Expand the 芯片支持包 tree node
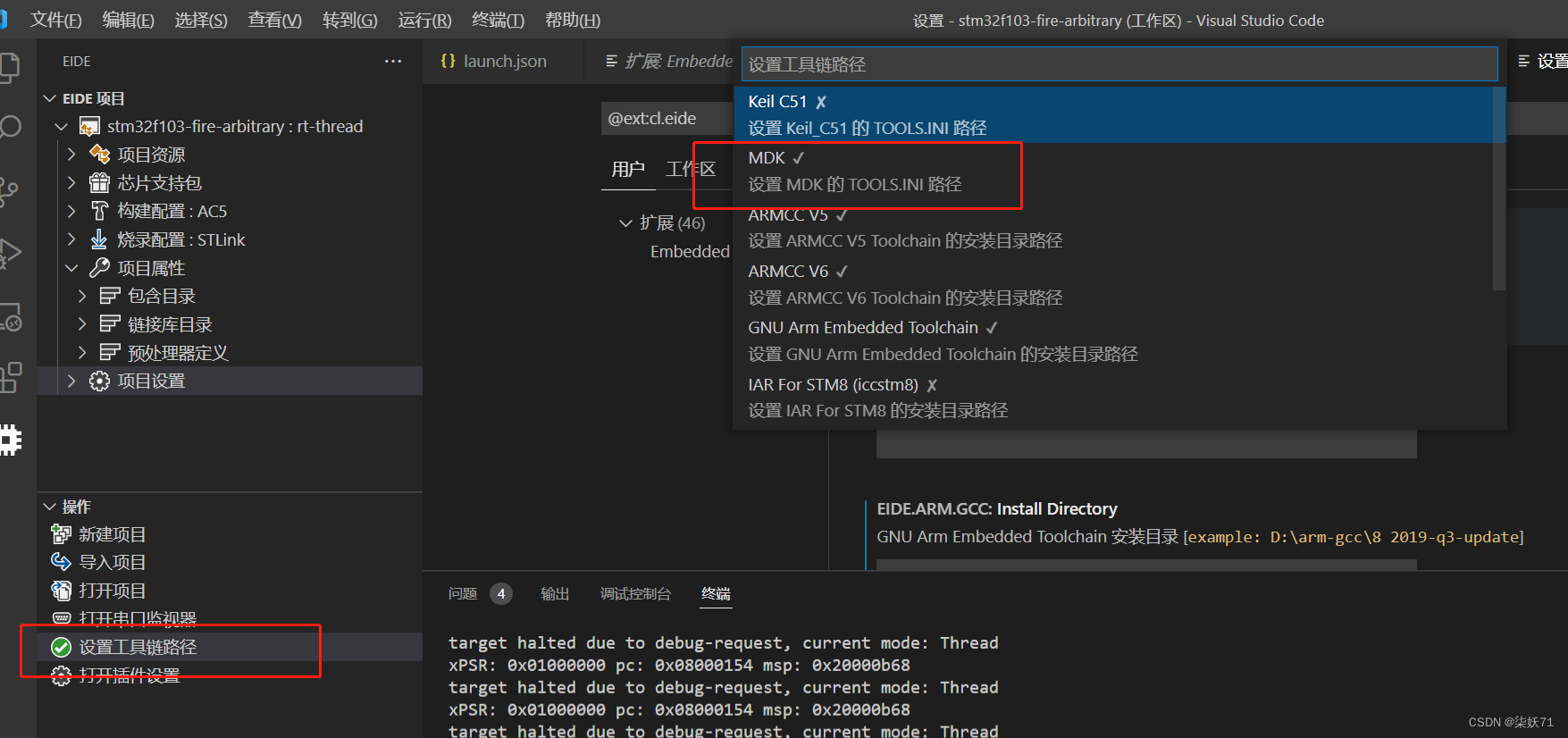The width and height of the screenshot is (1568, 738). (71, 183)
